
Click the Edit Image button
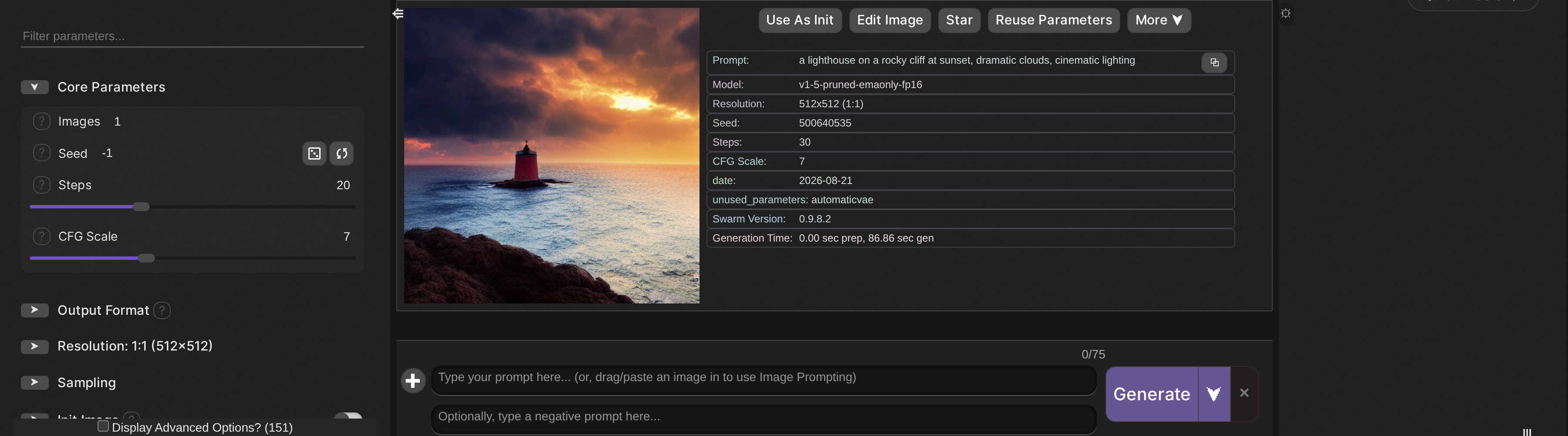click(889, 20)
